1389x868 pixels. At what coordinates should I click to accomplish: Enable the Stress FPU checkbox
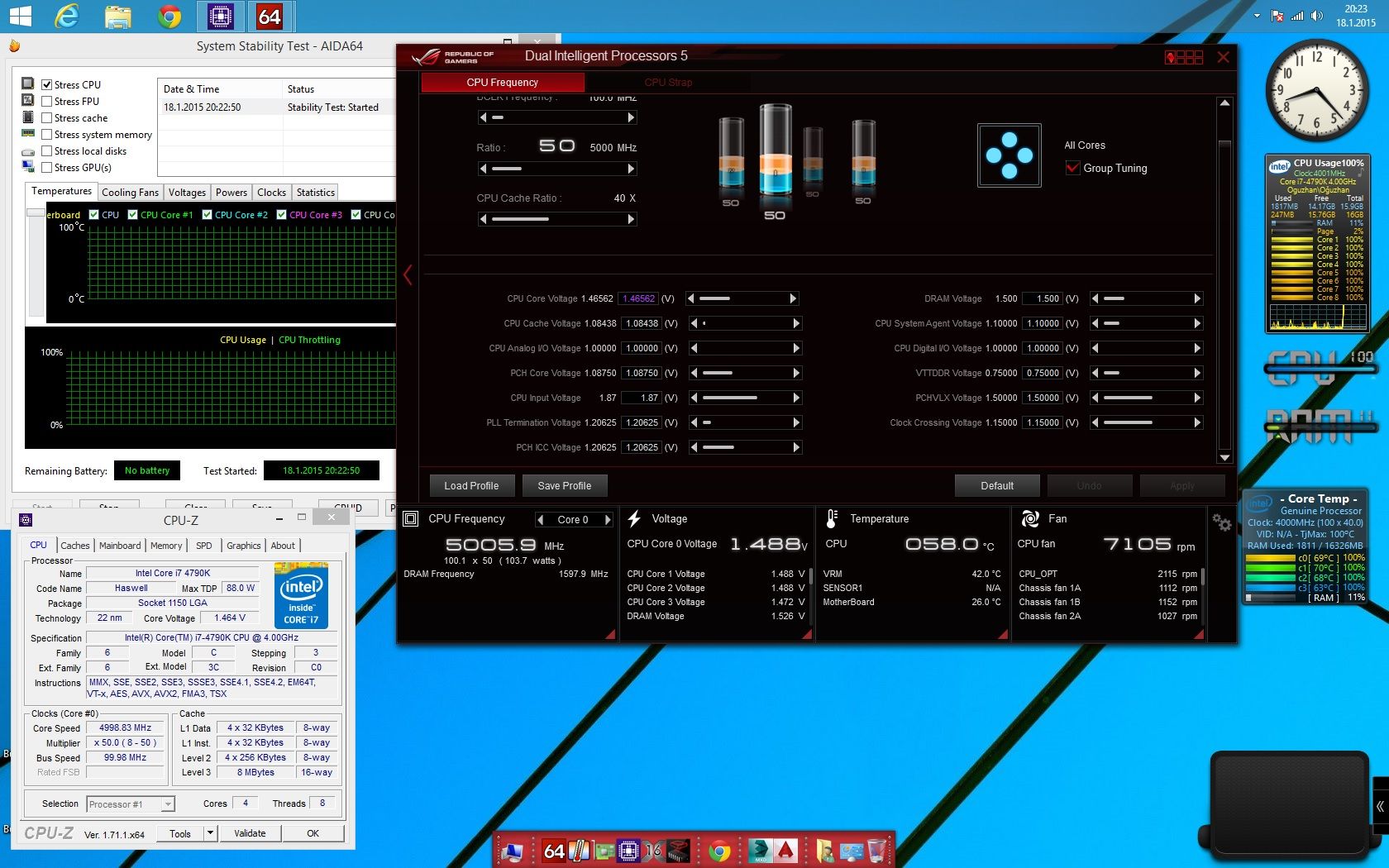48,101
